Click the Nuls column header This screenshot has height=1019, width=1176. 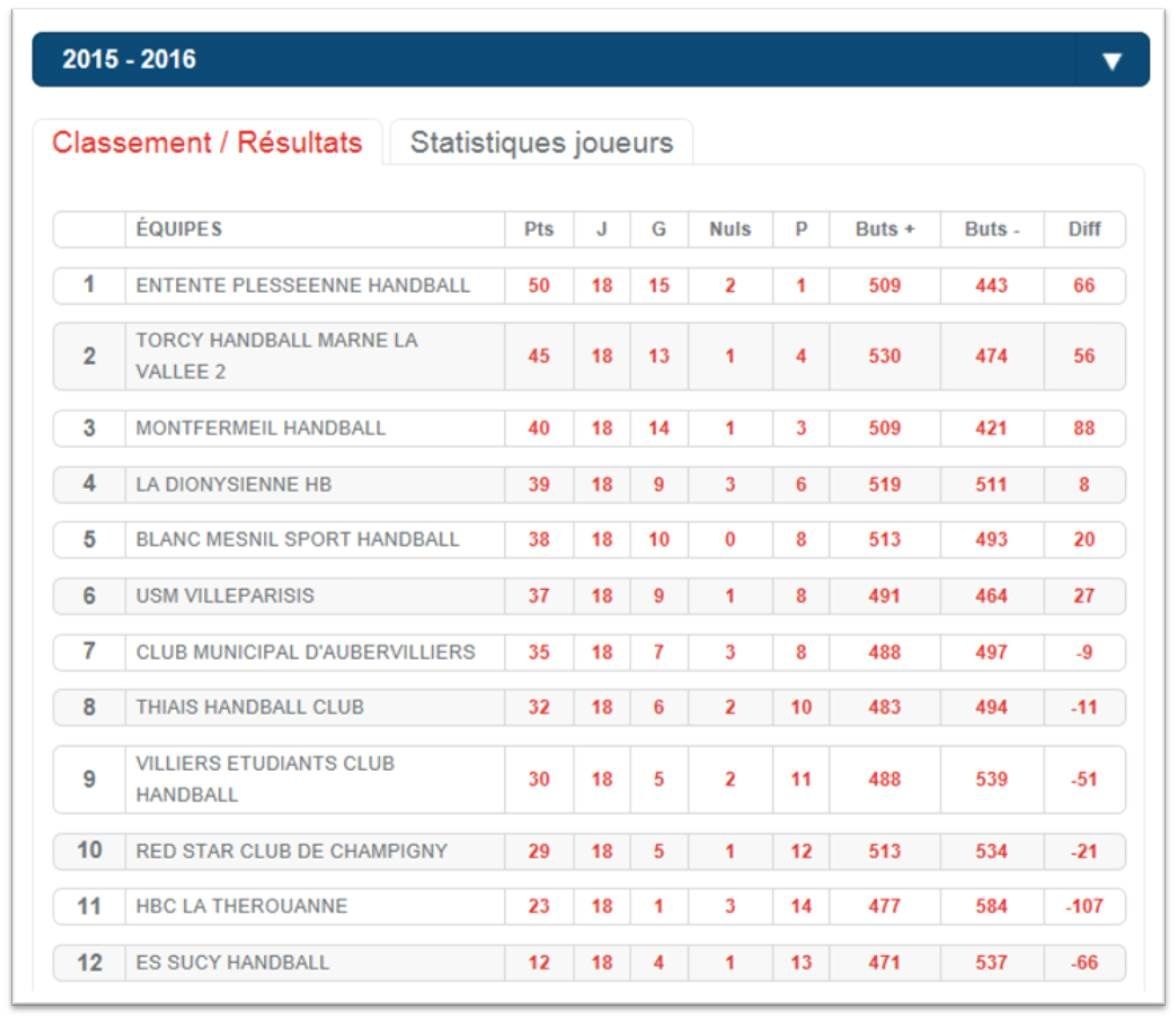pos(730,229)
